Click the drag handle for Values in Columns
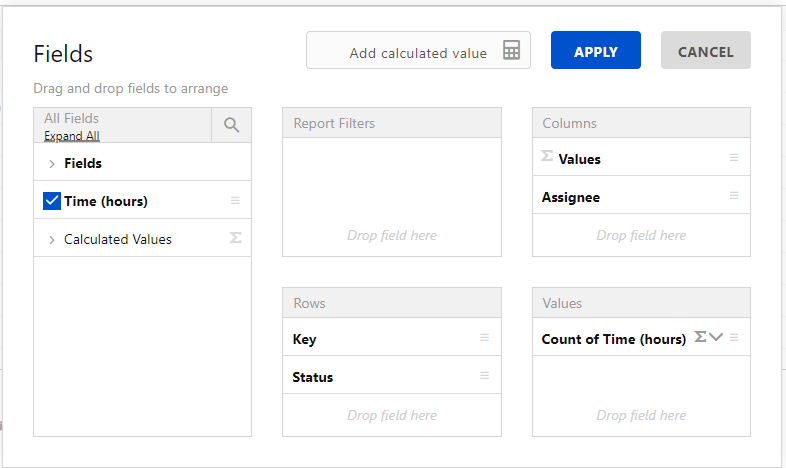 734,158
